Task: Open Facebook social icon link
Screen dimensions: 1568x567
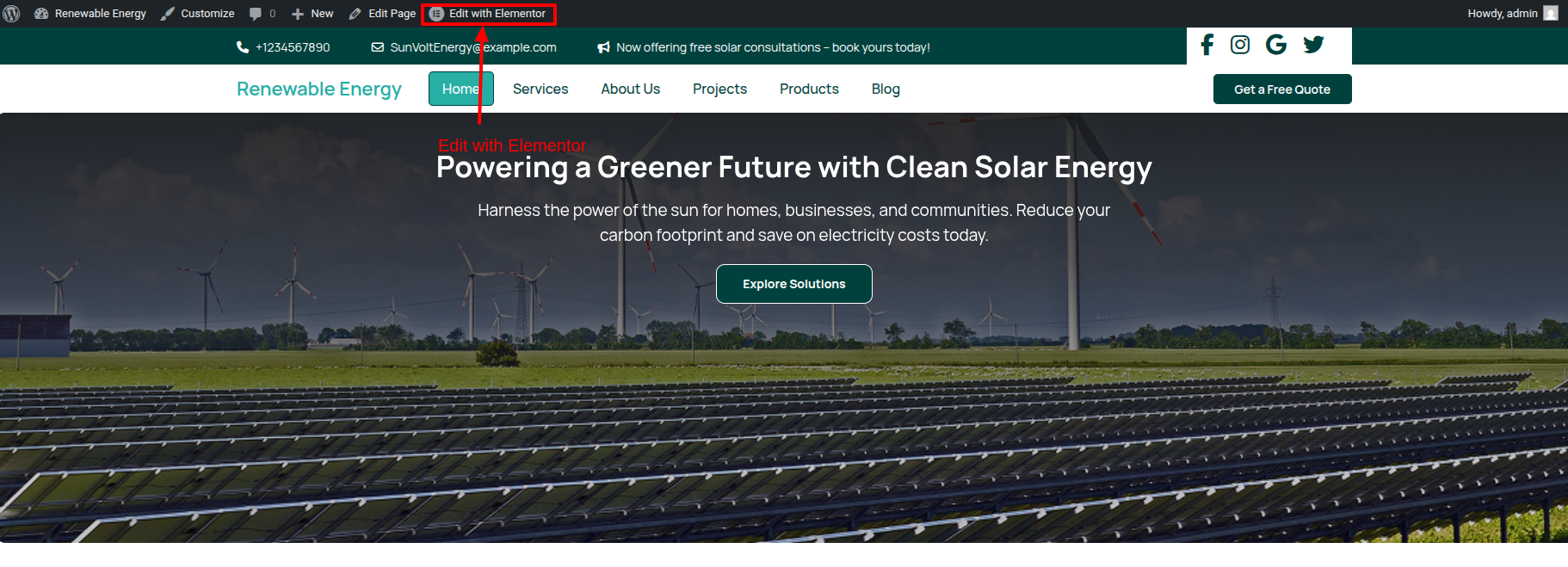Action: 1207,45
